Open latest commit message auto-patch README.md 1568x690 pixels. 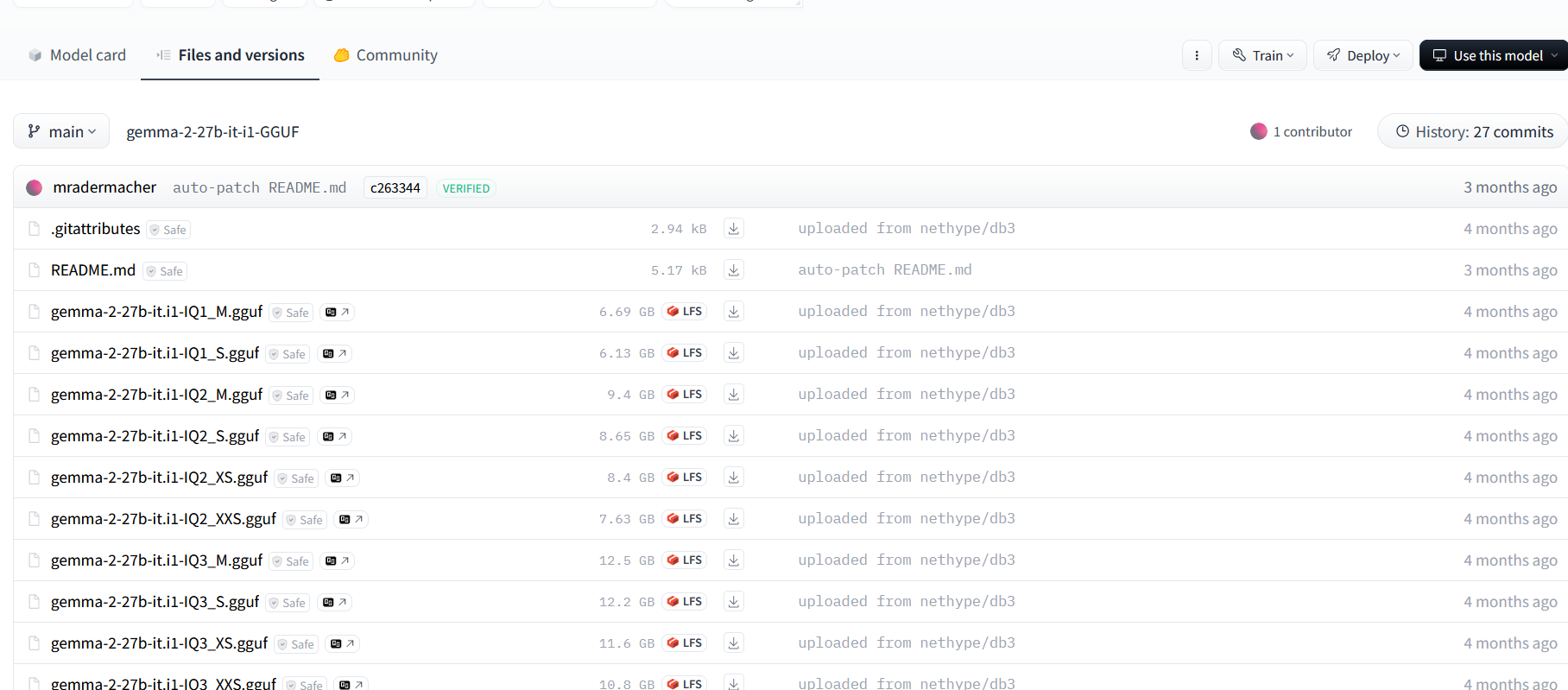click(259, 187)
